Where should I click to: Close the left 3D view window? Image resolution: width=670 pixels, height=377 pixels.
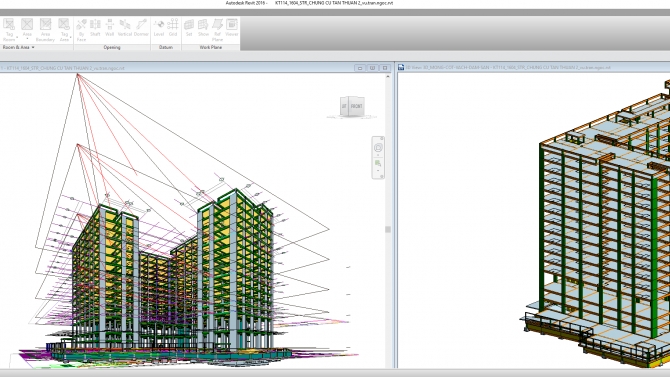pyautogui.click(x=385, y=68)
